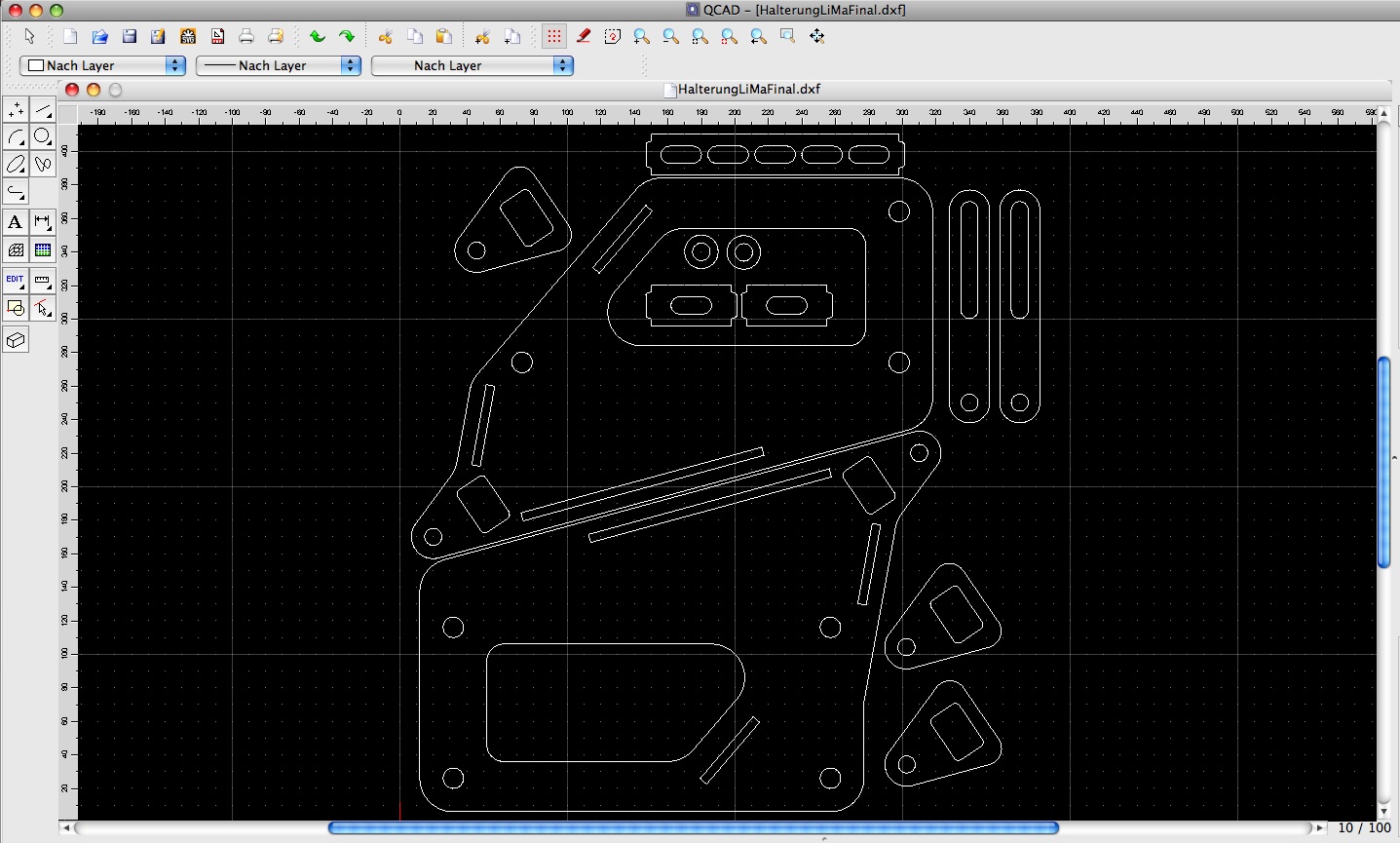Open the line type Nach Layer dropdown

[473, 65]
